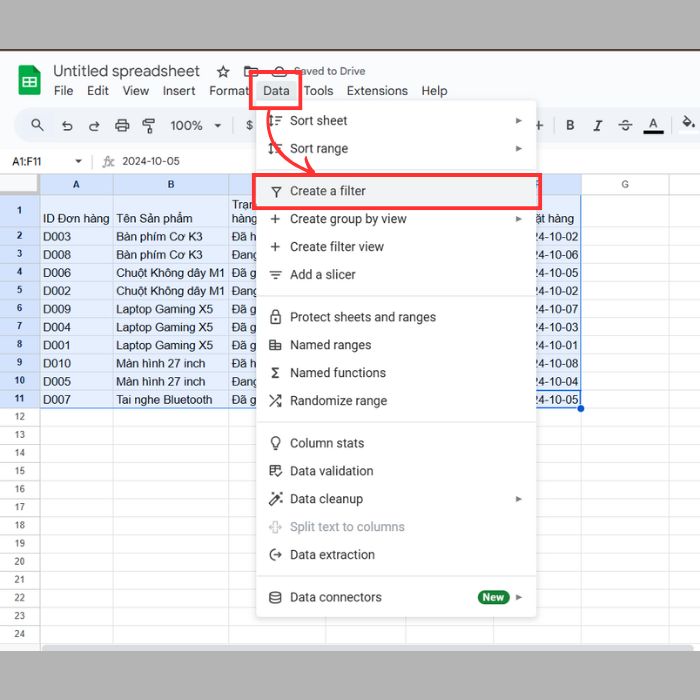The width and height of the screenshot is (700, 700).
Task: Open the Edit menu
Action: pos(98,91)
